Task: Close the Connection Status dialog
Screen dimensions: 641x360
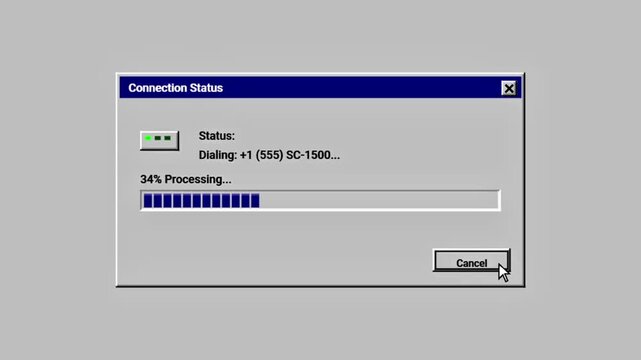Action: pyautogui.click(x=509, y=88)
